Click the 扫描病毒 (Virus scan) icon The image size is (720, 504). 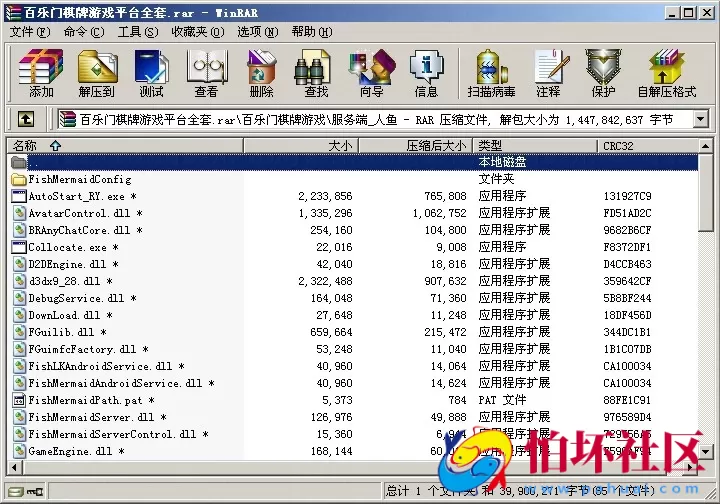(491, 73)
